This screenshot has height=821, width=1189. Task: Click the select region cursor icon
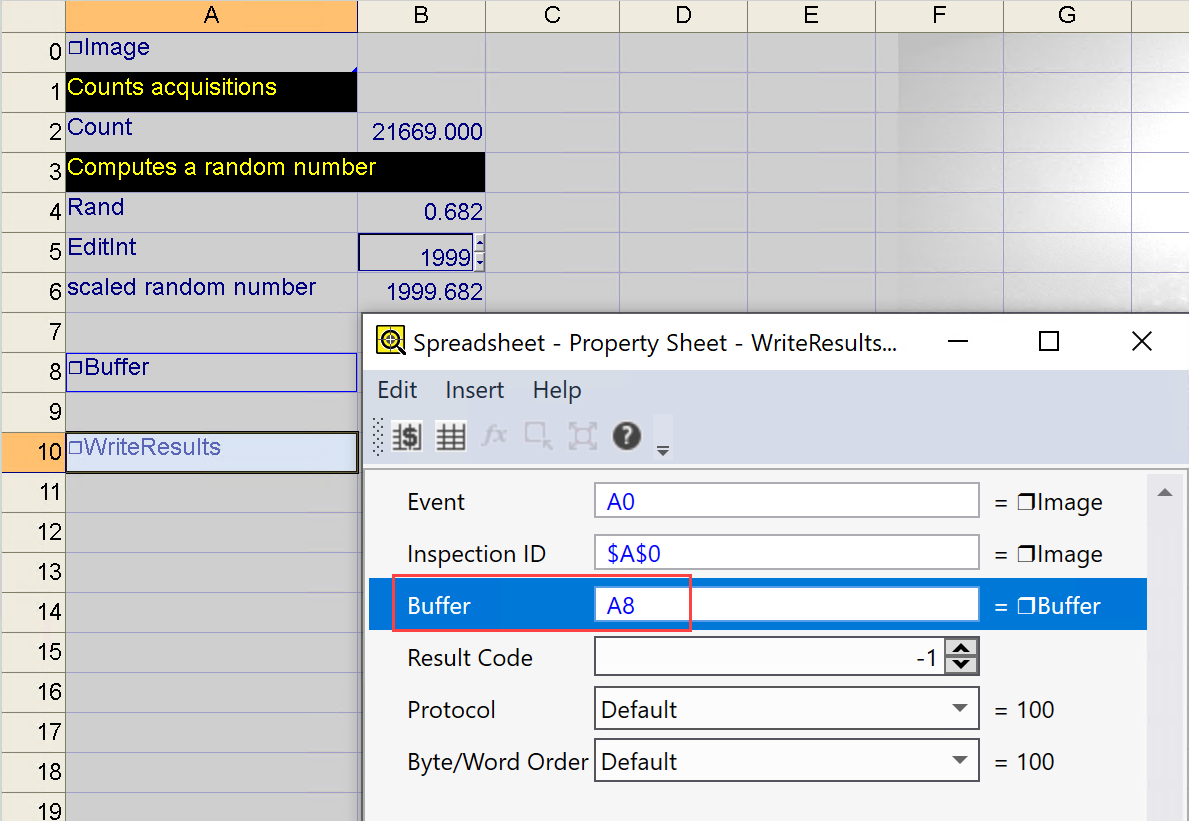(538, 436)
